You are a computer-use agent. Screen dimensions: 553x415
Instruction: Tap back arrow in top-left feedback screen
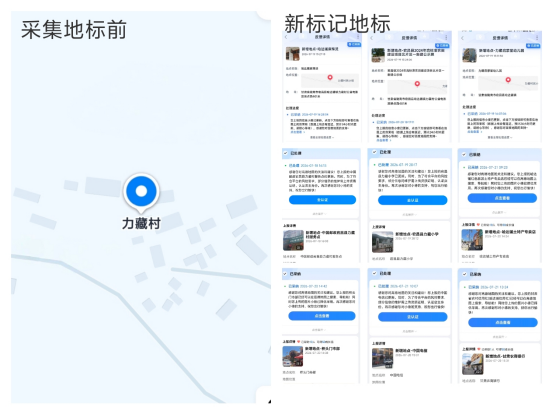tap(286, 37)
